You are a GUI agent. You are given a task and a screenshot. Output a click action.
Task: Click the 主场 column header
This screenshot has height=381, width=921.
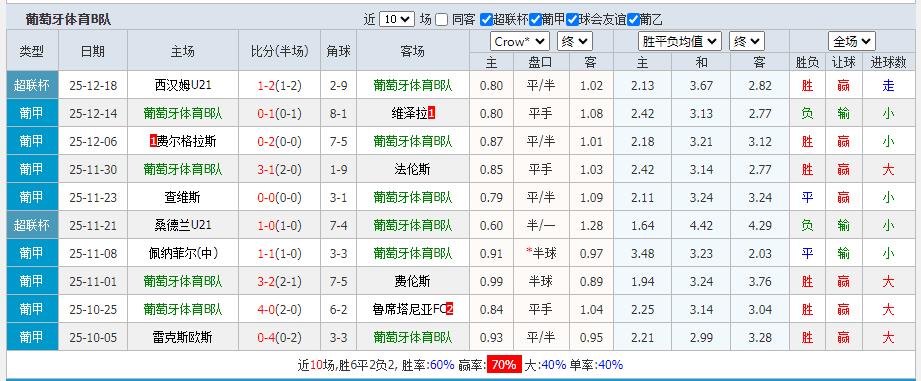(x=183, y=51)
